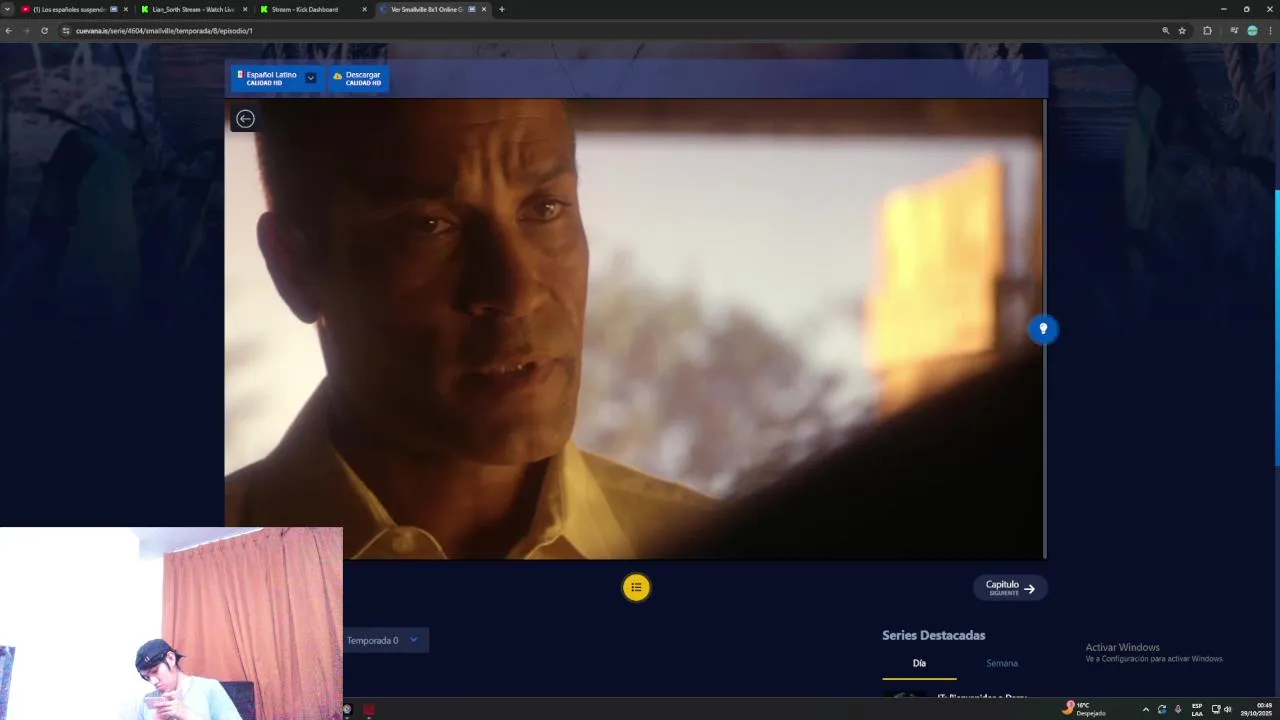Open the zoom magnifier icon in address bar
Viewport: 1280px width, 720px height.
click(x=1165, y=31)
